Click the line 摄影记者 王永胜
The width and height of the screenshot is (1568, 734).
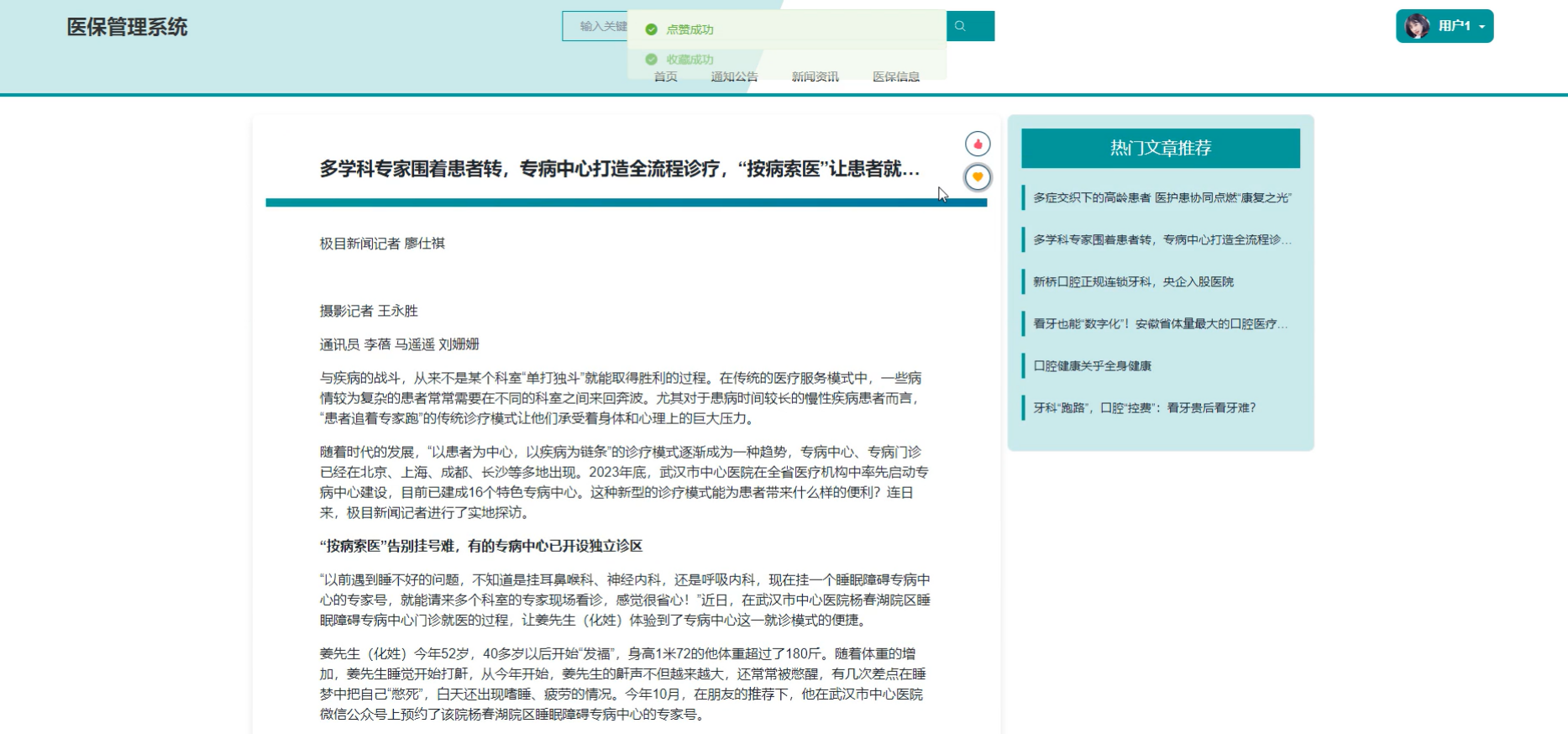(369, 311)
